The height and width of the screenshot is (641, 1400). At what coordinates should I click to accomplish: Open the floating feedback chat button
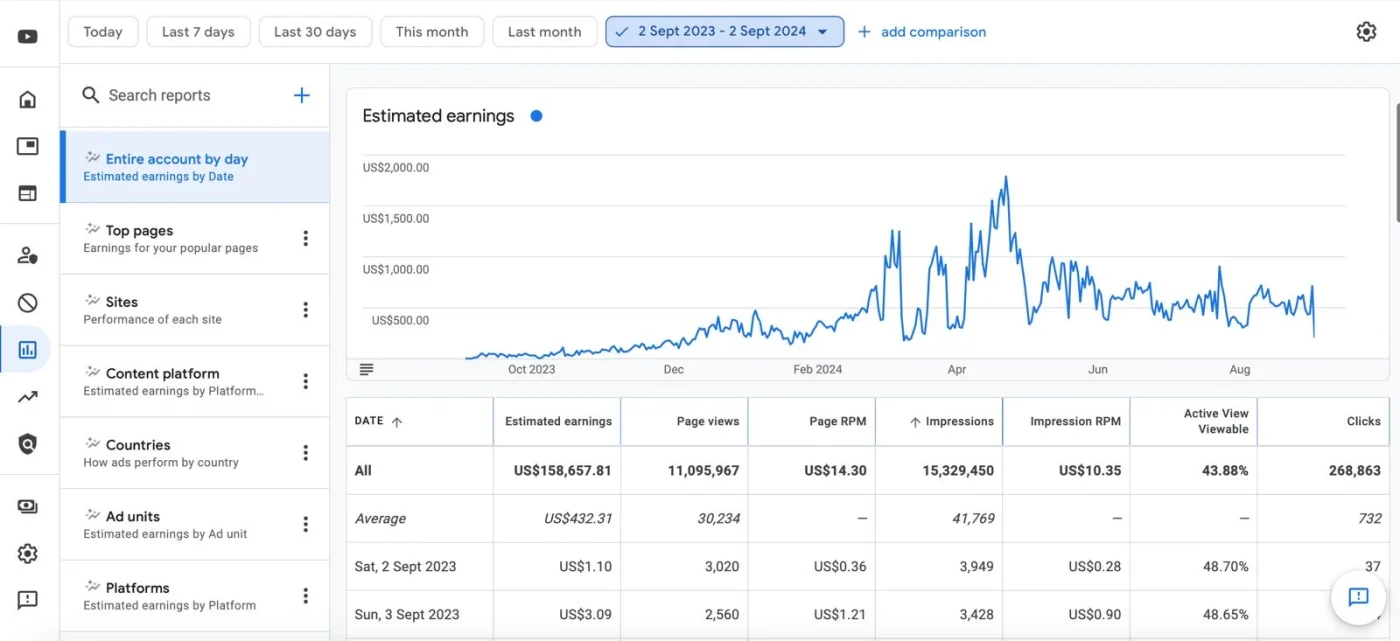click(x=1357, y=597)
